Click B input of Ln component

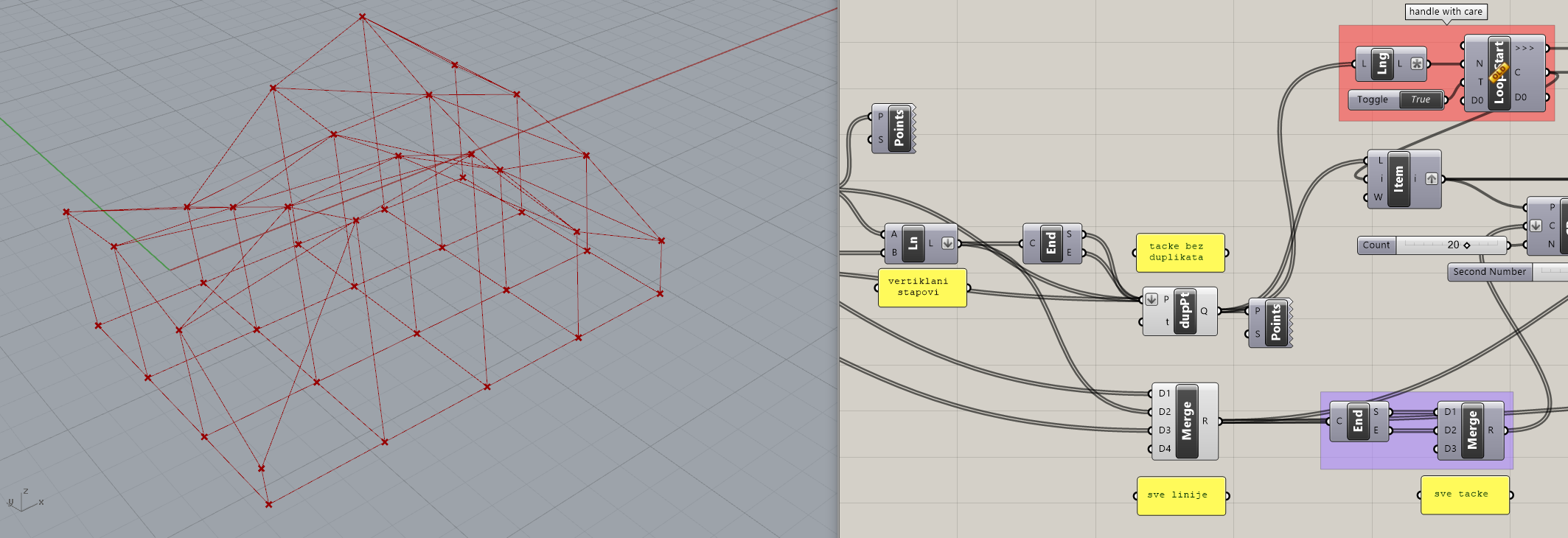tap(893, 253)
